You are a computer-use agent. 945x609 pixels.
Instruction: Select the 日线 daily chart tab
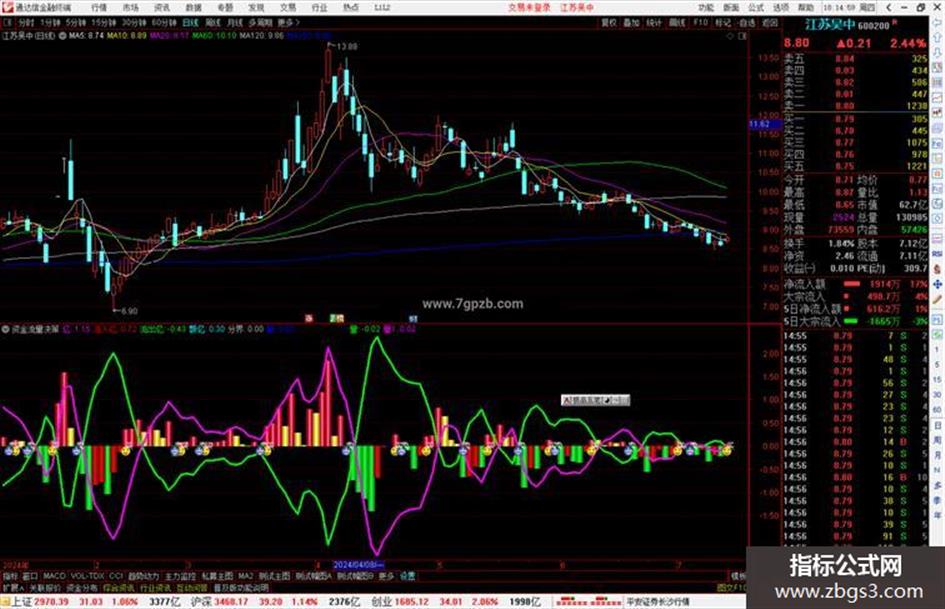(190, 23)
